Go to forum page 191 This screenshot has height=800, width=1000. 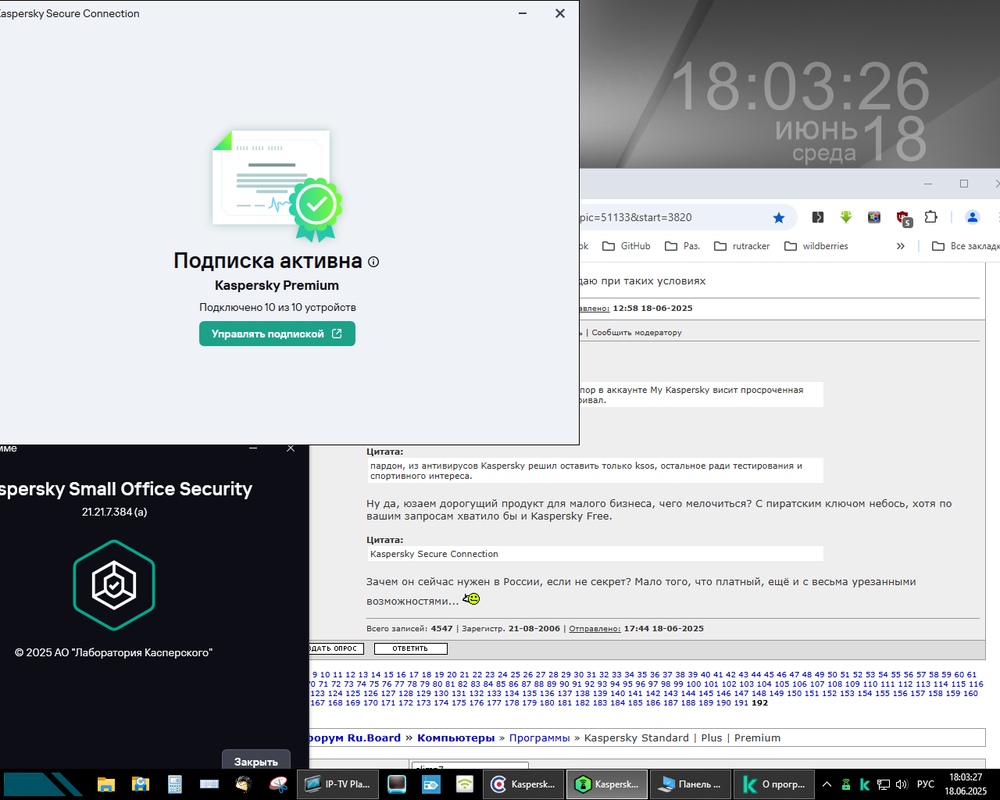740,703
